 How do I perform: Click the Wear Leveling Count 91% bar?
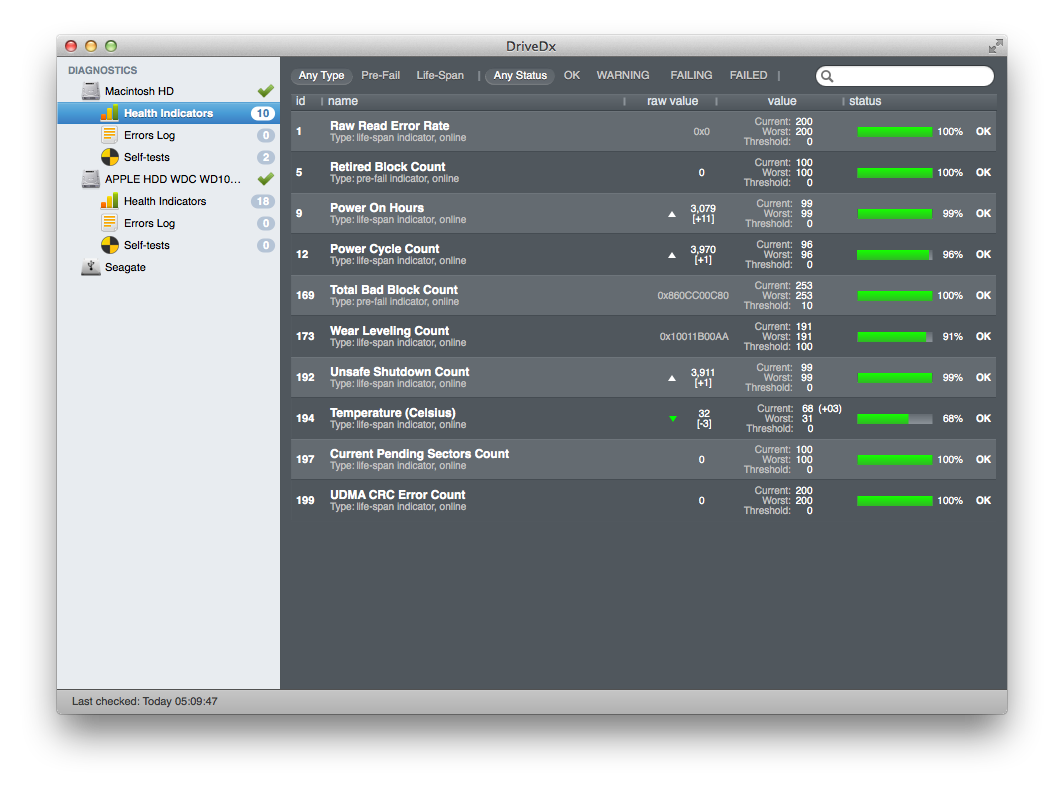[x=894, y=336]
